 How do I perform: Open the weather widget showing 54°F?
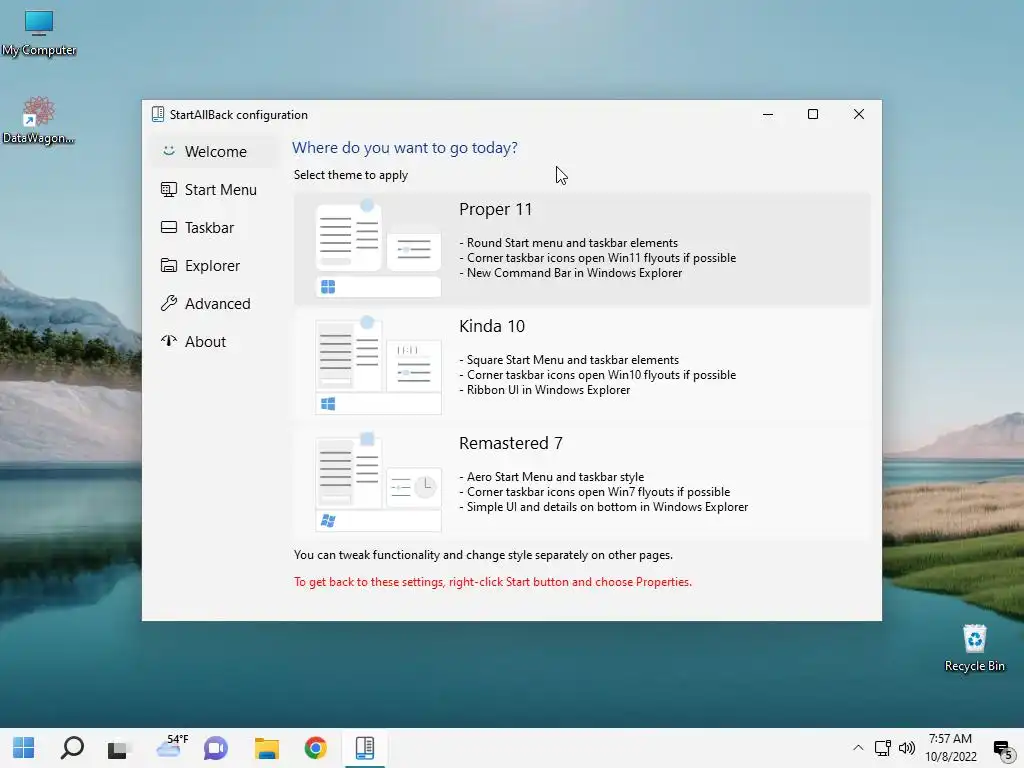(x=171, y=748)
